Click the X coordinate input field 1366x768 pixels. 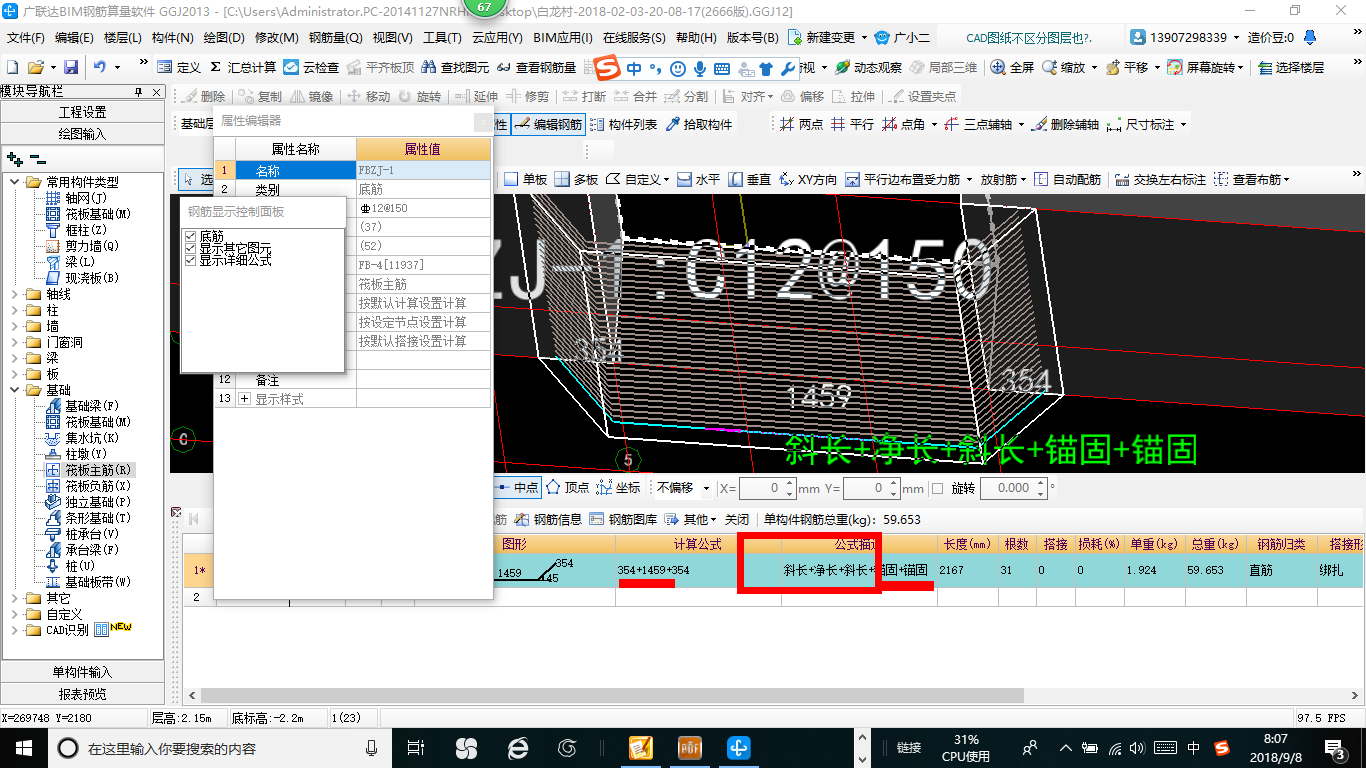point(768,488)
